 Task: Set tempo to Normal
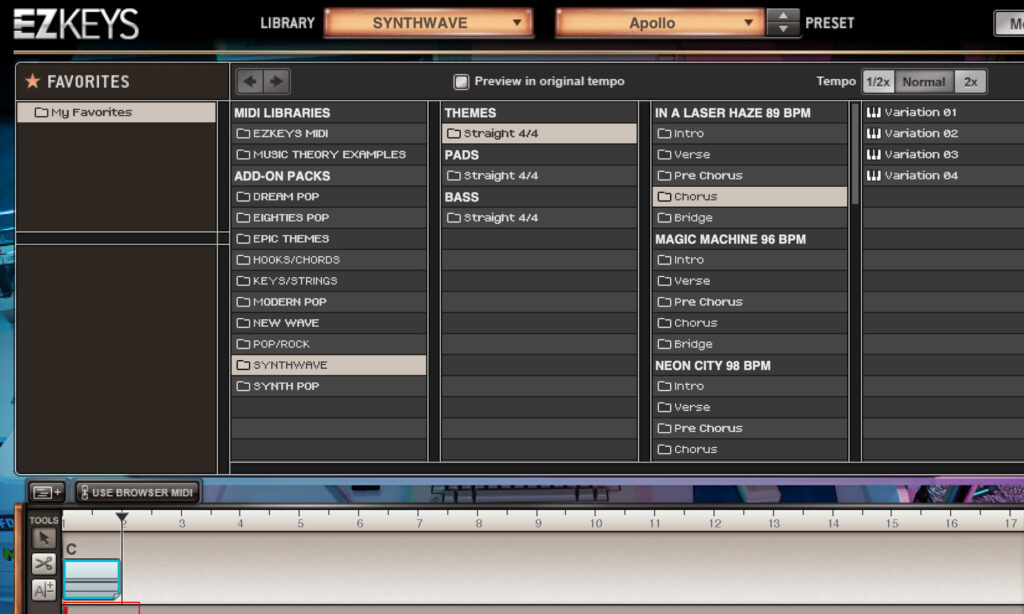pyautogui.click(x=923, y=82)
